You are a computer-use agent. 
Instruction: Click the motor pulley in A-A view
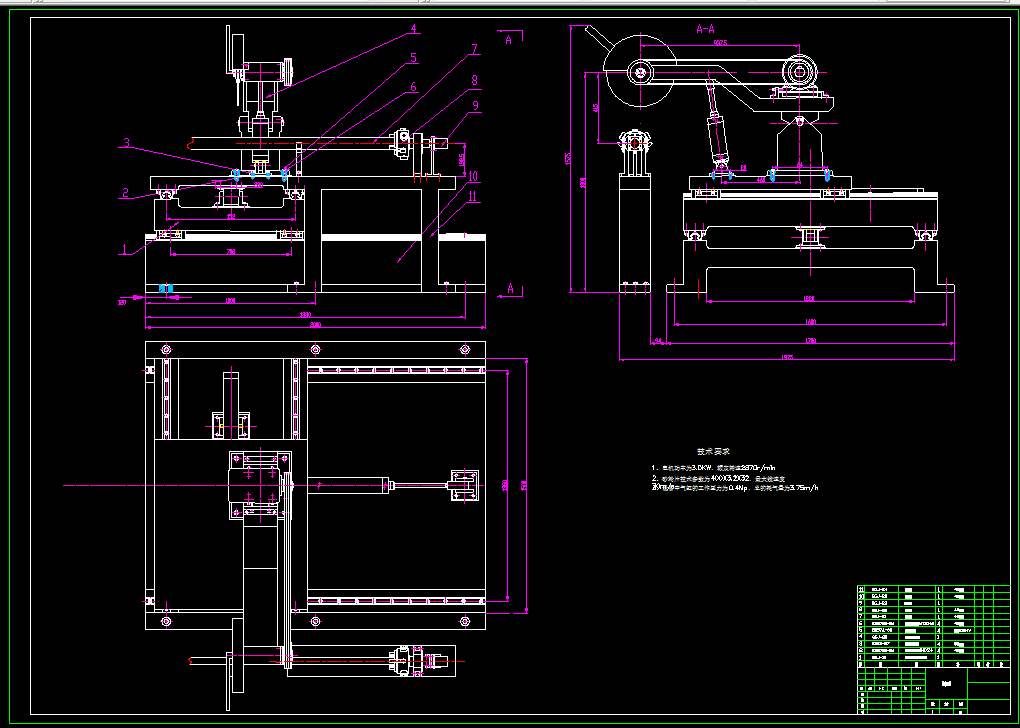point(799,72)
